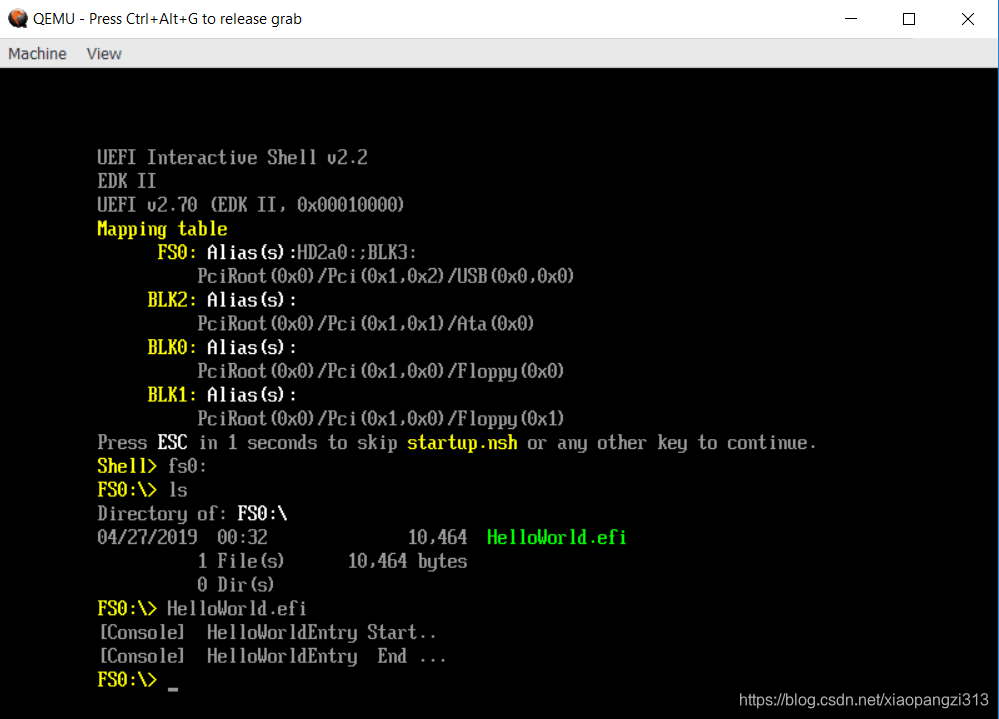This screenshot has width=999, height=719.
Task: Click the 04/27/2019 00:32 date entry
Action: [182, 537]
